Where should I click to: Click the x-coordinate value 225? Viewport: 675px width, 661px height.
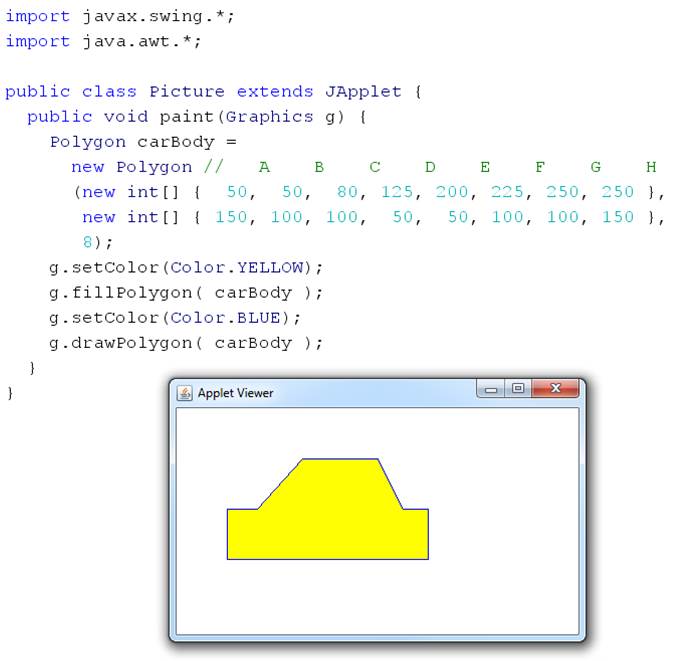[507, 192]
